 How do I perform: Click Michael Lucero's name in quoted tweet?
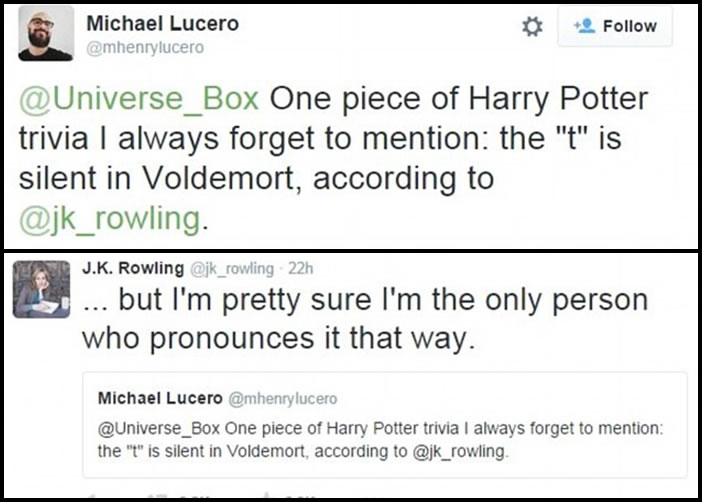(x=159, y=398)
